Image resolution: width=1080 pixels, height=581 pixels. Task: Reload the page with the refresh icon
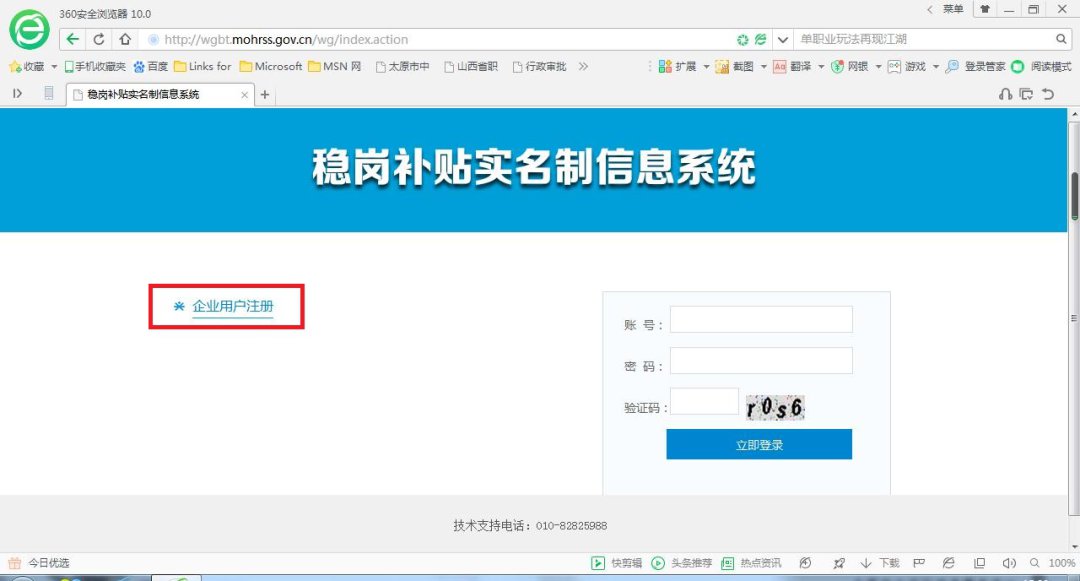pos(98,39)
